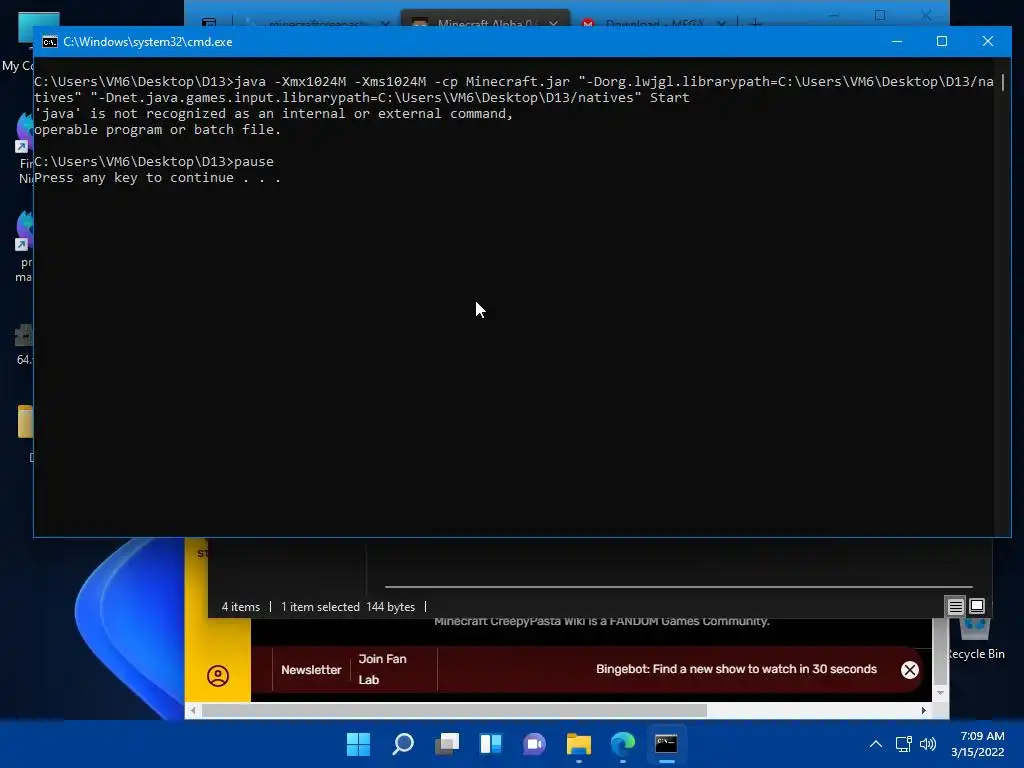Open the user profile icon in Fandom sidebar
The width and height of the screenshot is (1024, 768).
pyautogui.click(x=218, y=676)
